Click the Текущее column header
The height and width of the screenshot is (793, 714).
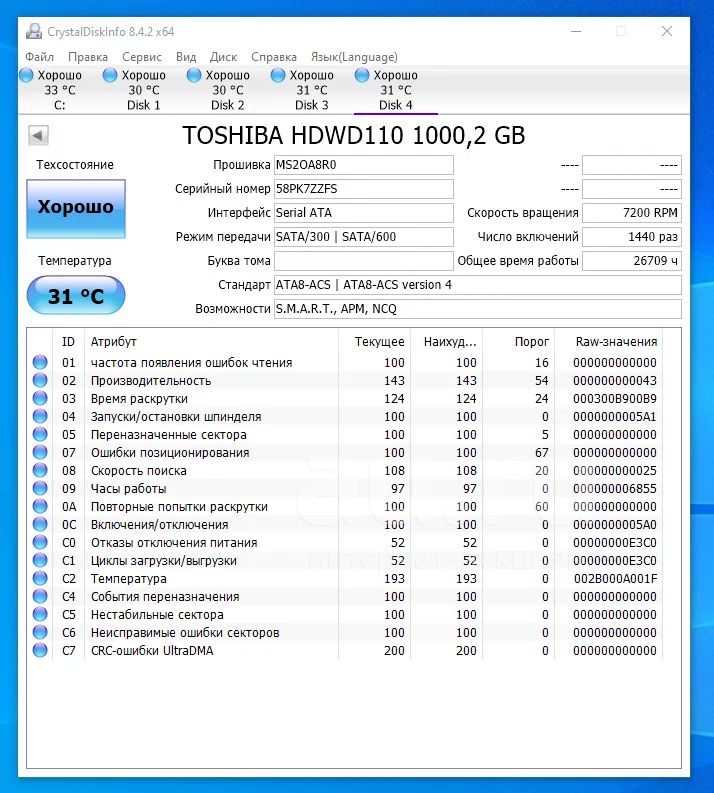(374, 342)
